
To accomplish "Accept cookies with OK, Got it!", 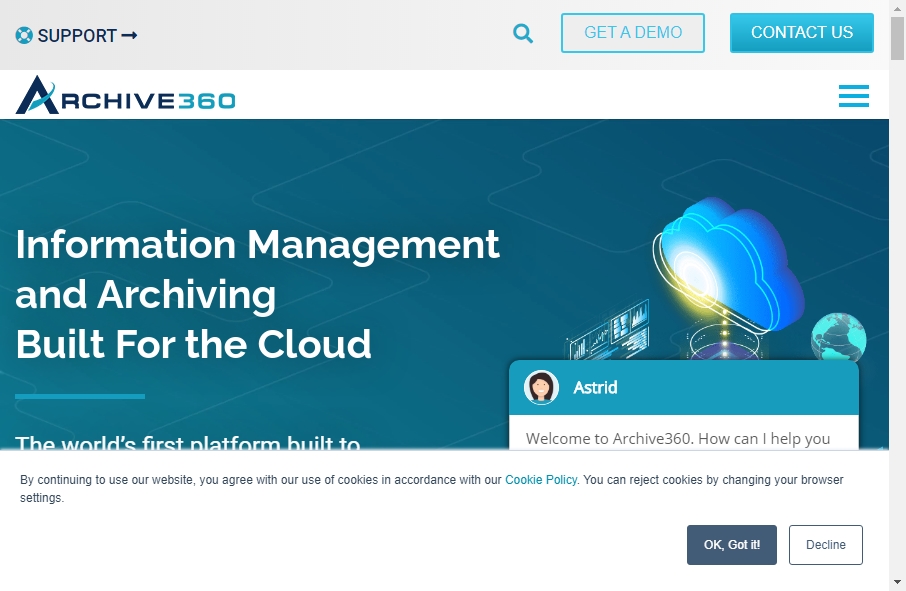I will pyautogui.click(x=731, y=545).
